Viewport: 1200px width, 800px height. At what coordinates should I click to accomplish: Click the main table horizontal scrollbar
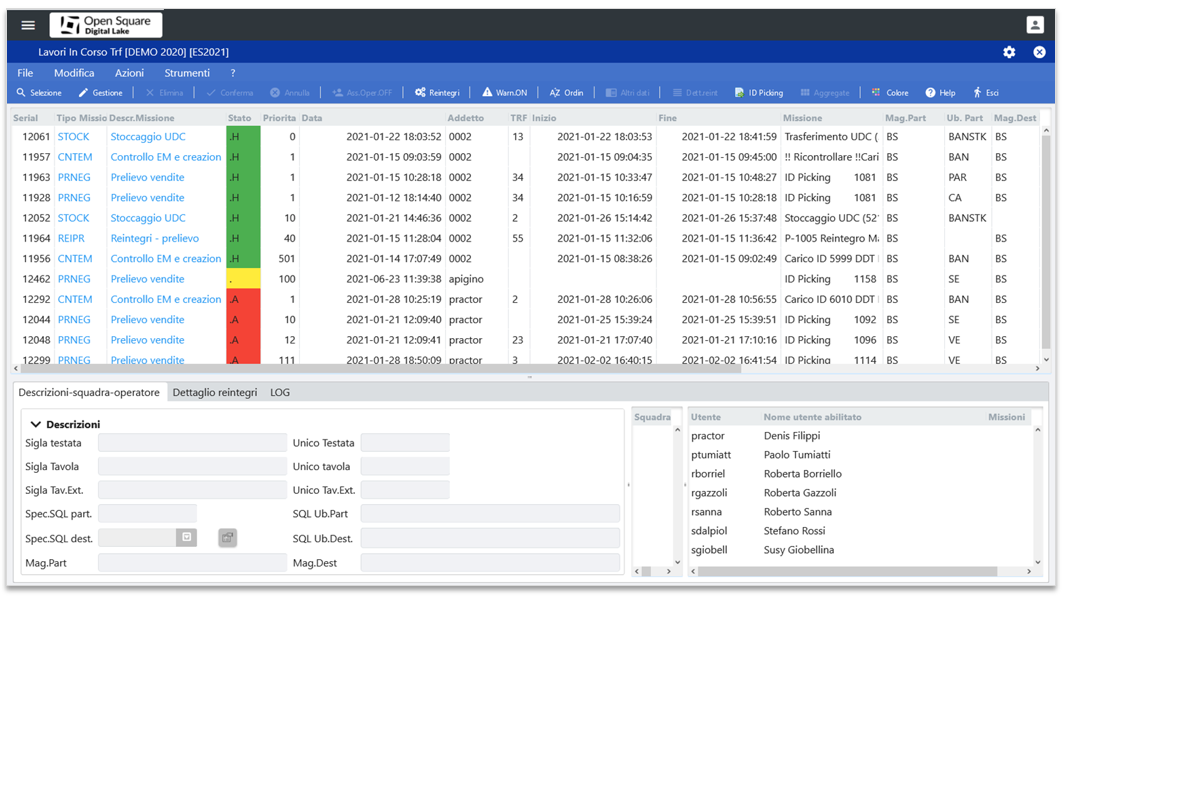click(380, 369)
